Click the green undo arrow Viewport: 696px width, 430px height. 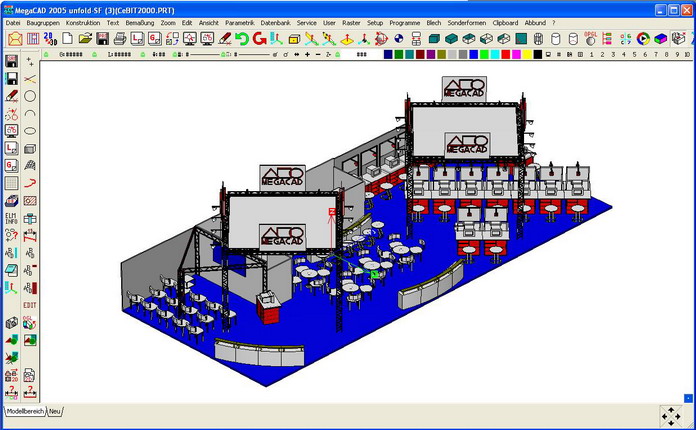click(242, 39)
